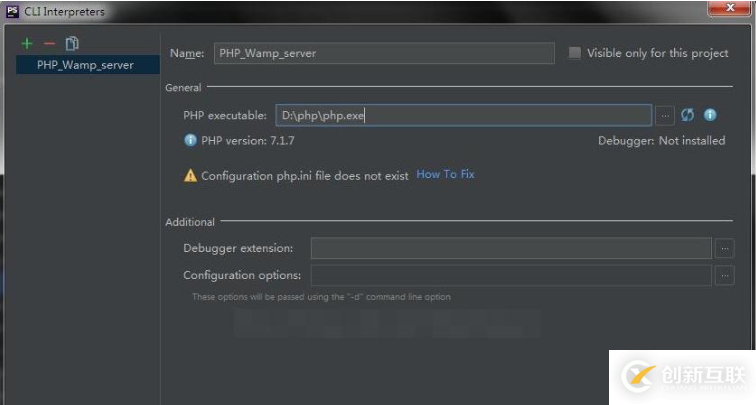Click the Configuration options text field

(x=511, y=275)
